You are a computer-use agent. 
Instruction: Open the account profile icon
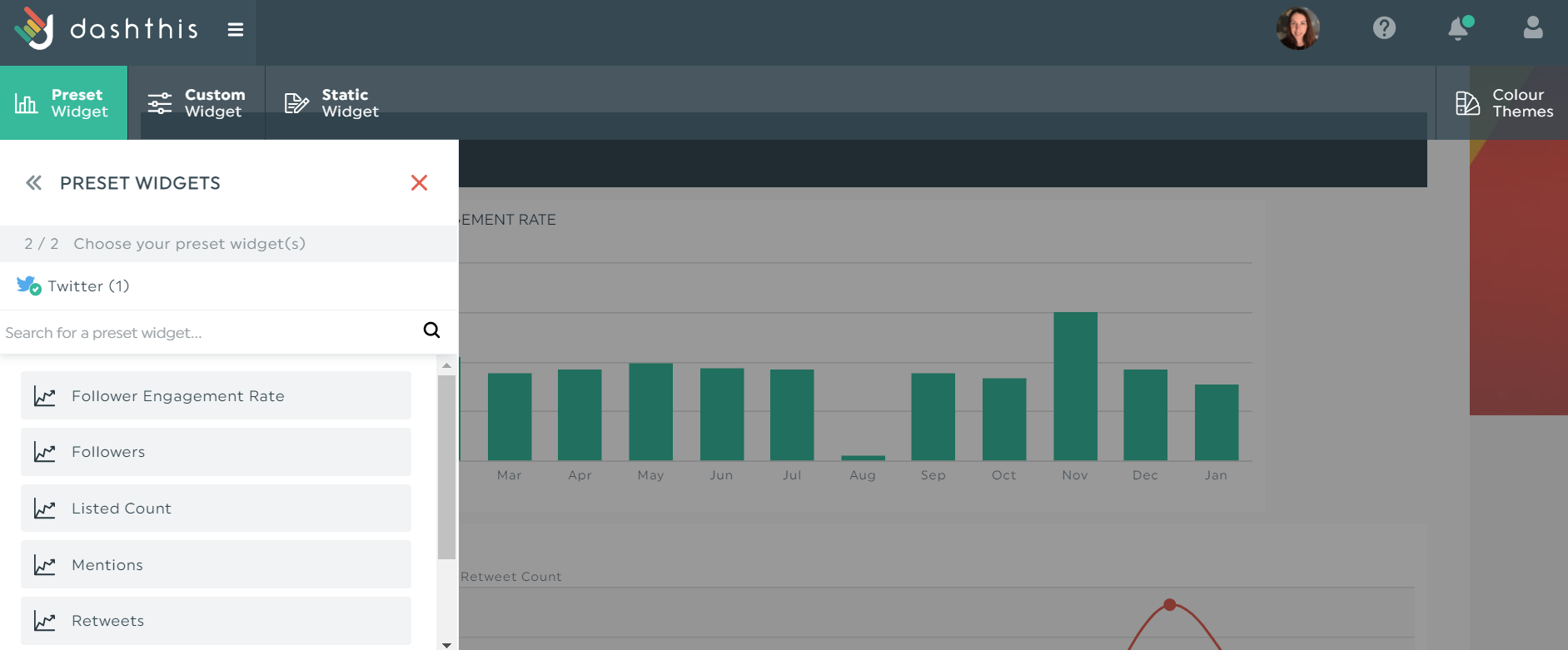[1533, 28]
